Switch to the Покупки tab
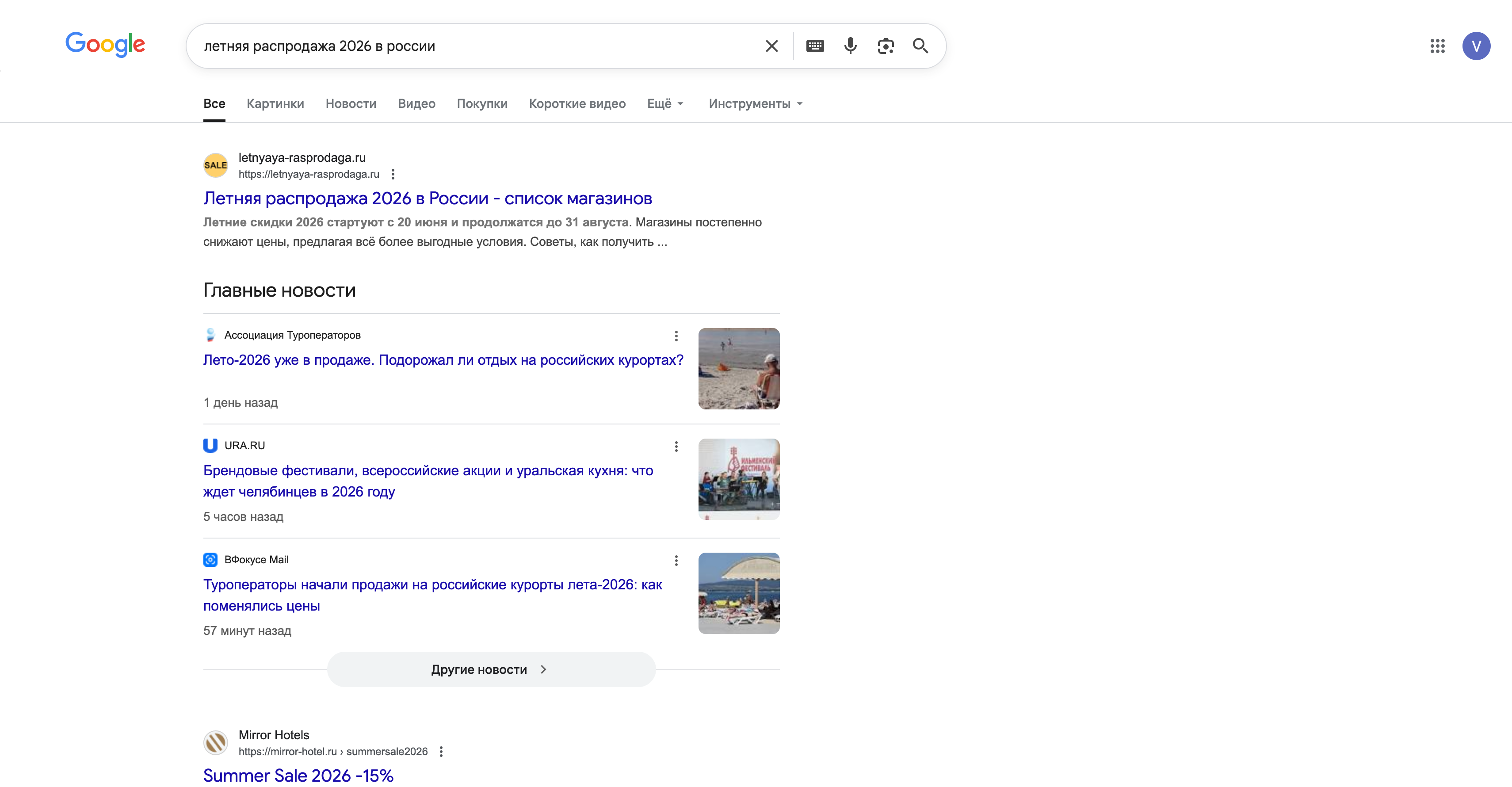The width and height of the screenshot is (1512, 787). pyautogui.click(x=482, y=104)
